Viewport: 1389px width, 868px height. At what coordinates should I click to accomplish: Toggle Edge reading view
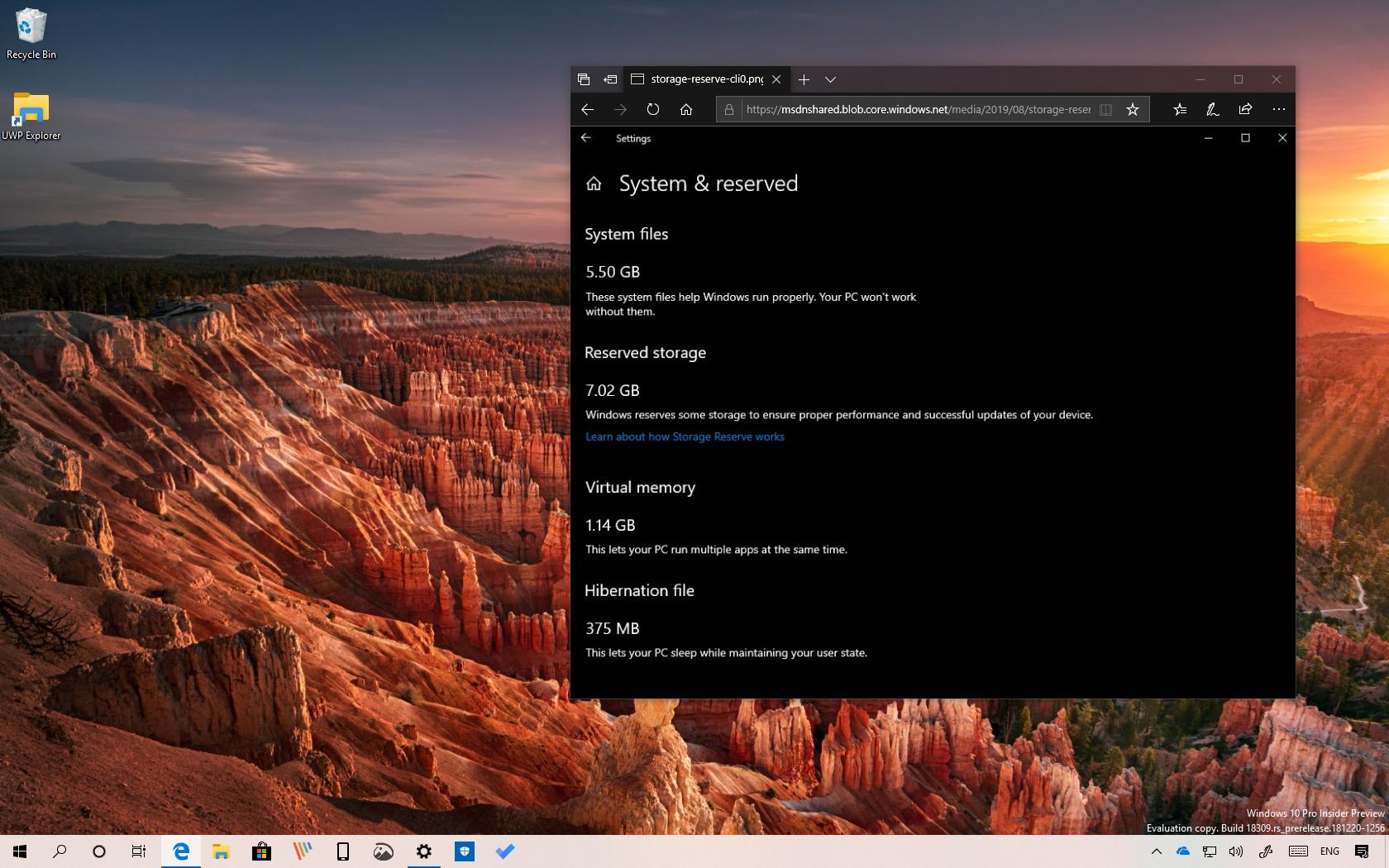pos(1105,109)
